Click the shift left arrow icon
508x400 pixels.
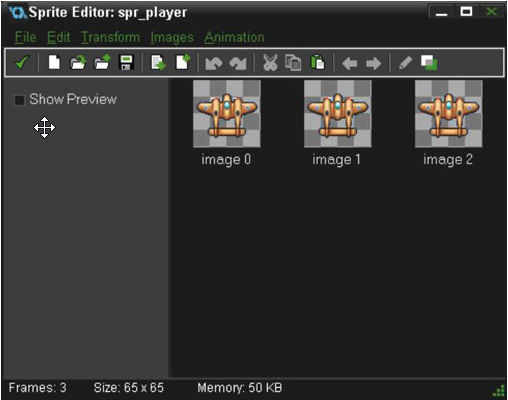(350, 63)
